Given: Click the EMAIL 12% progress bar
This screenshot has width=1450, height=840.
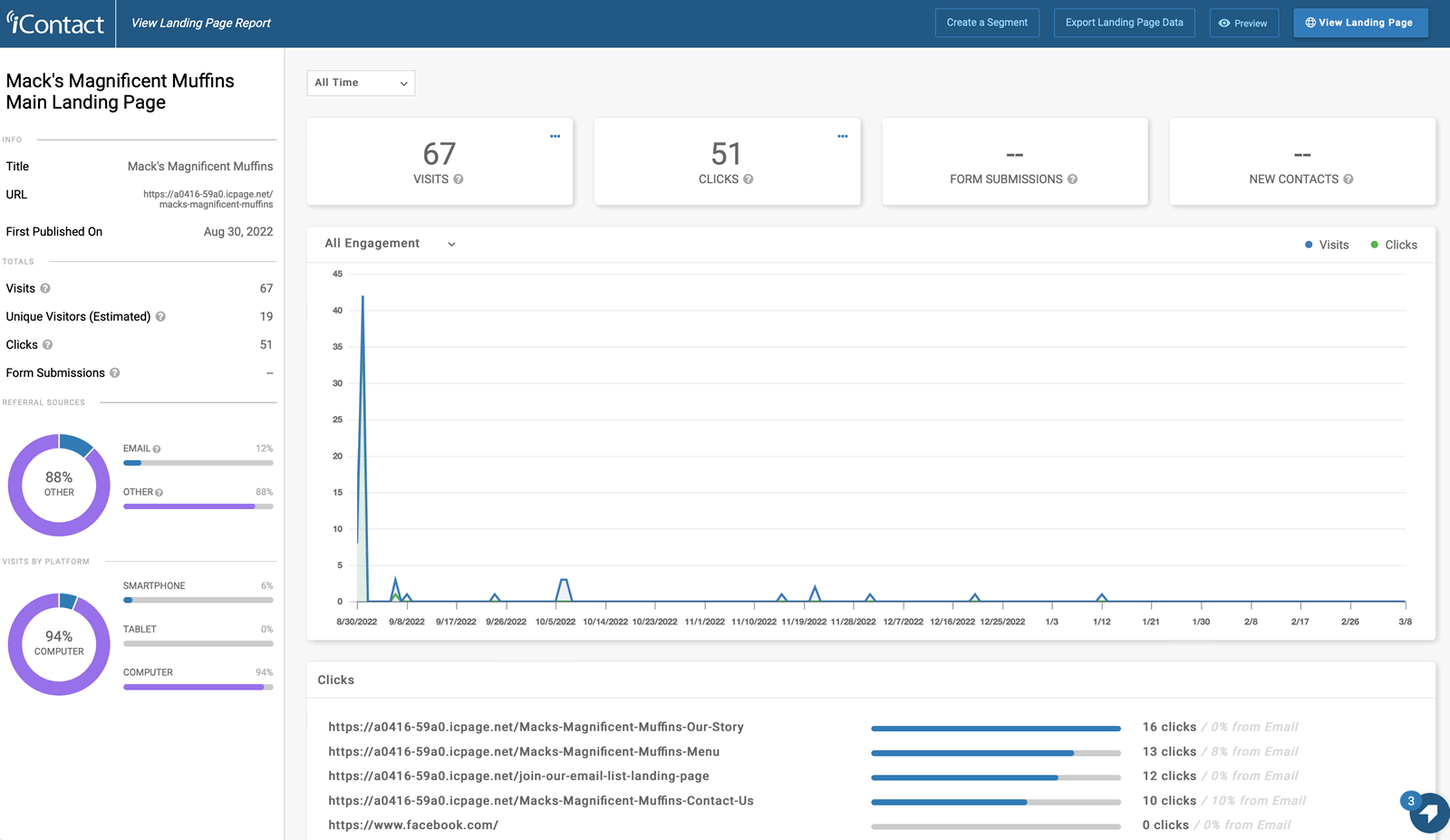Looking at the screenshot, I should tap(198, 463).
